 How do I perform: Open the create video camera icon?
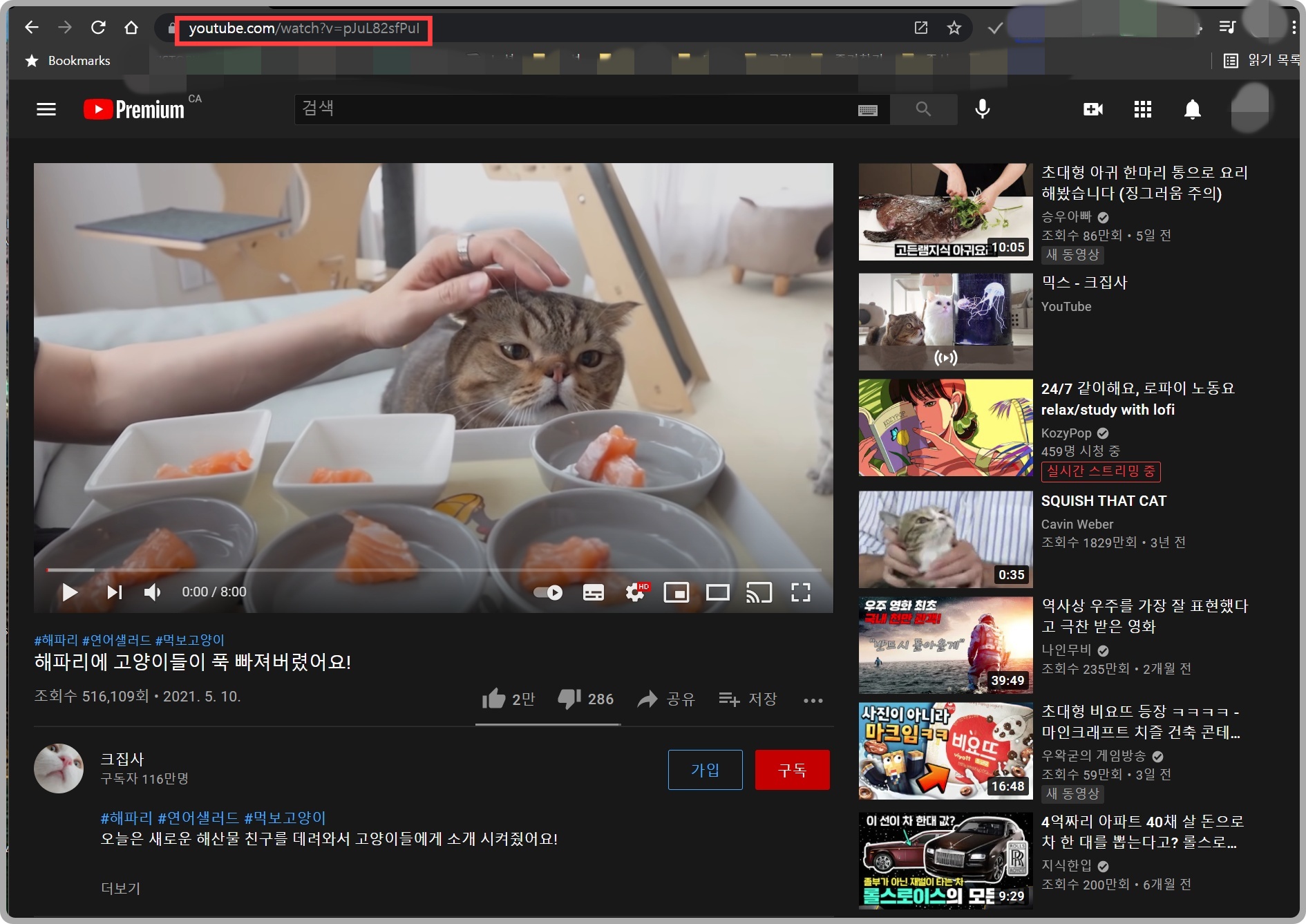tap(1093, 109)
